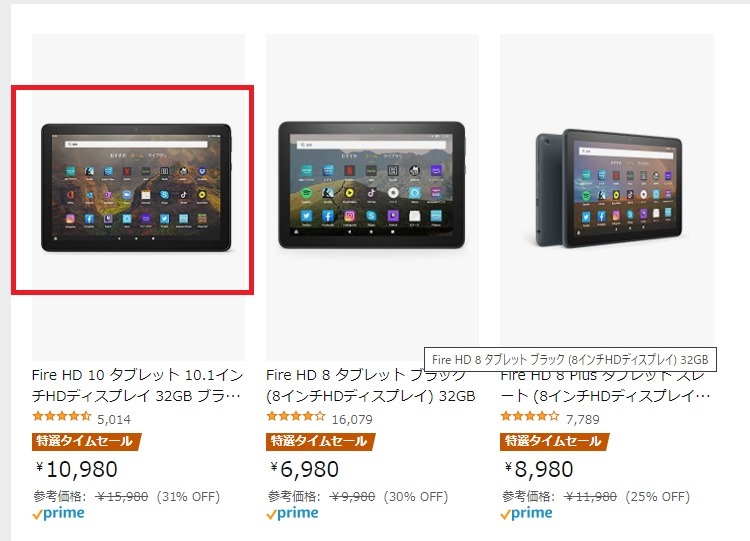Image resolution: width=750 pixels, height=541 pixels.
Task: Open the 16,079 reviews link
Action: click(x=352, y=420)
